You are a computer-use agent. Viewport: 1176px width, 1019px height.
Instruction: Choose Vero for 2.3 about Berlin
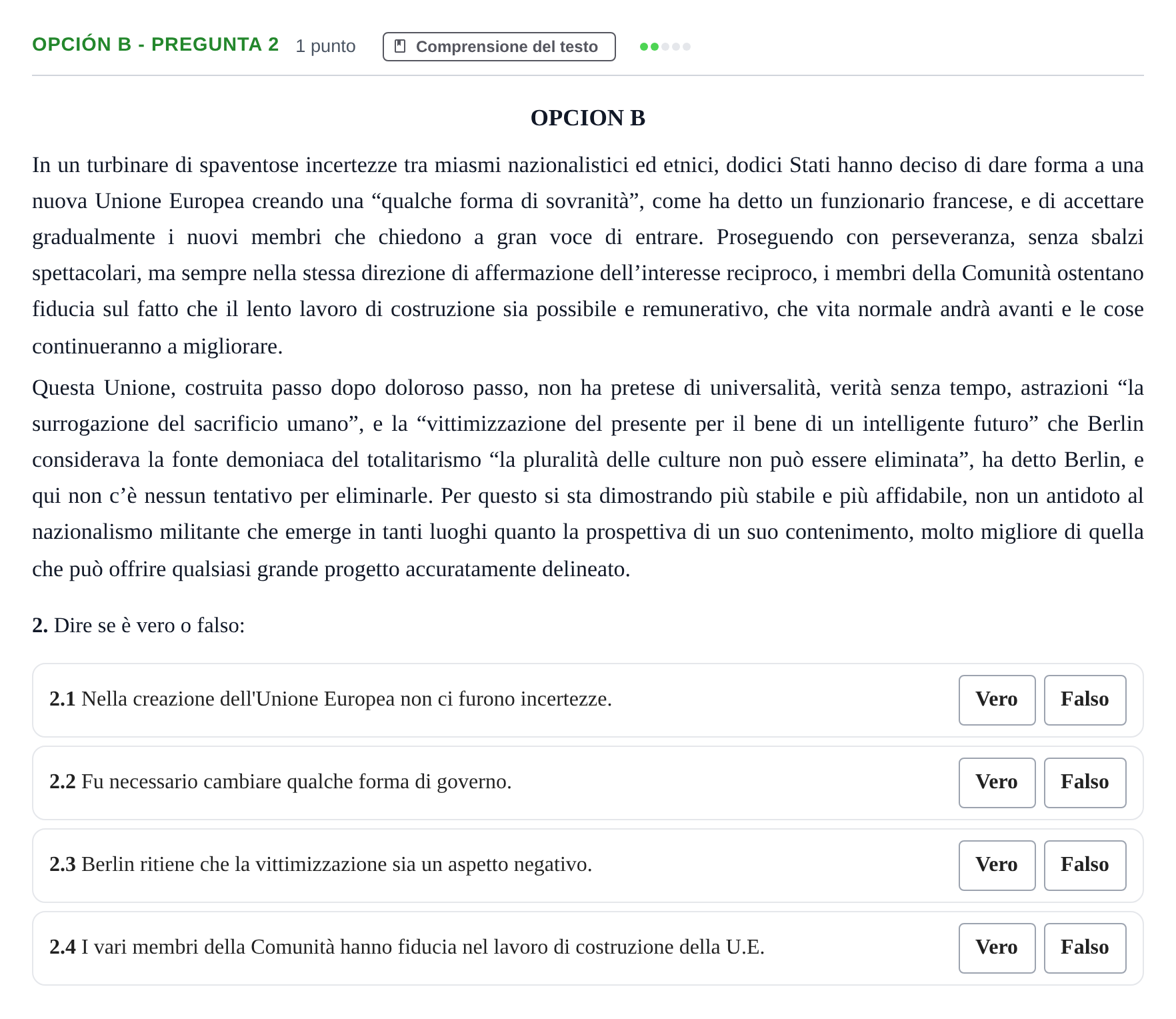997,865
